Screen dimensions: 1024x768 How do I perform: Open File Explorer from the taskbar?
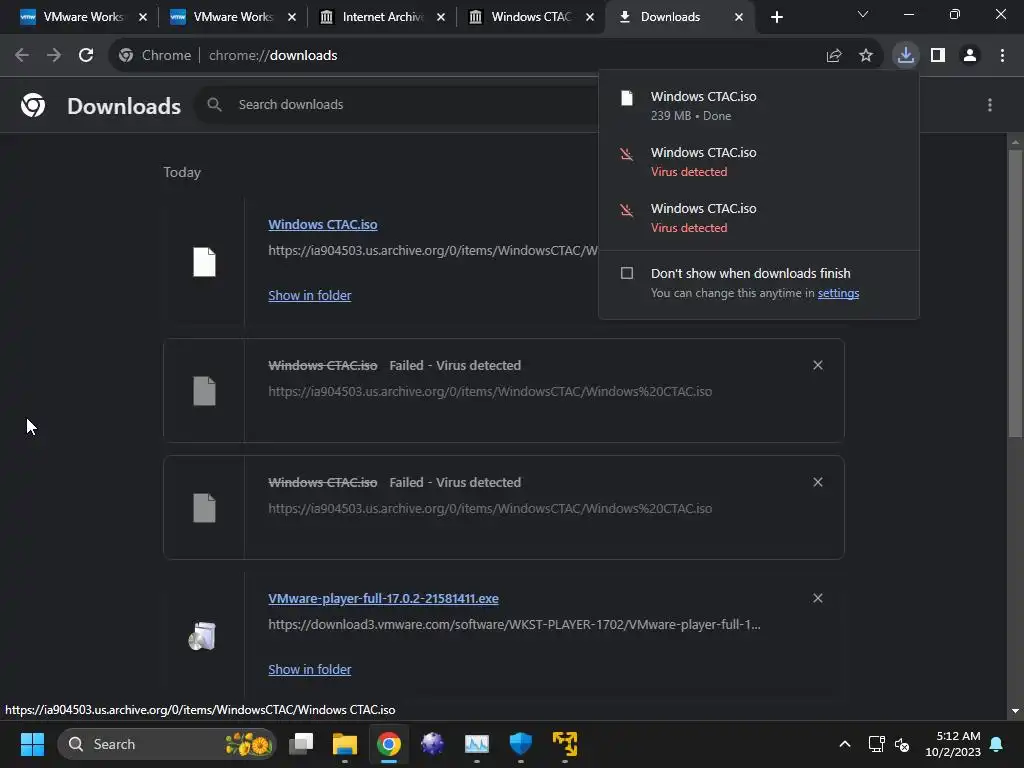click(345, 744)
